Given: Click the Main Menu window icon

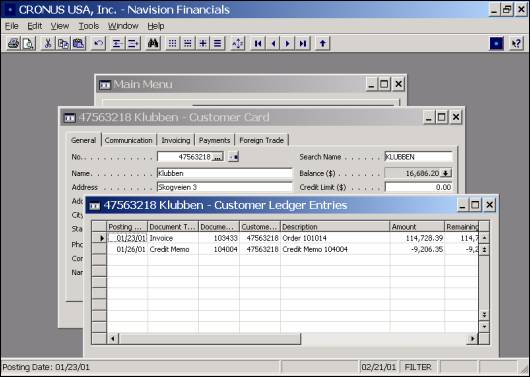Looking at the screenshot, I should point(105,84).
